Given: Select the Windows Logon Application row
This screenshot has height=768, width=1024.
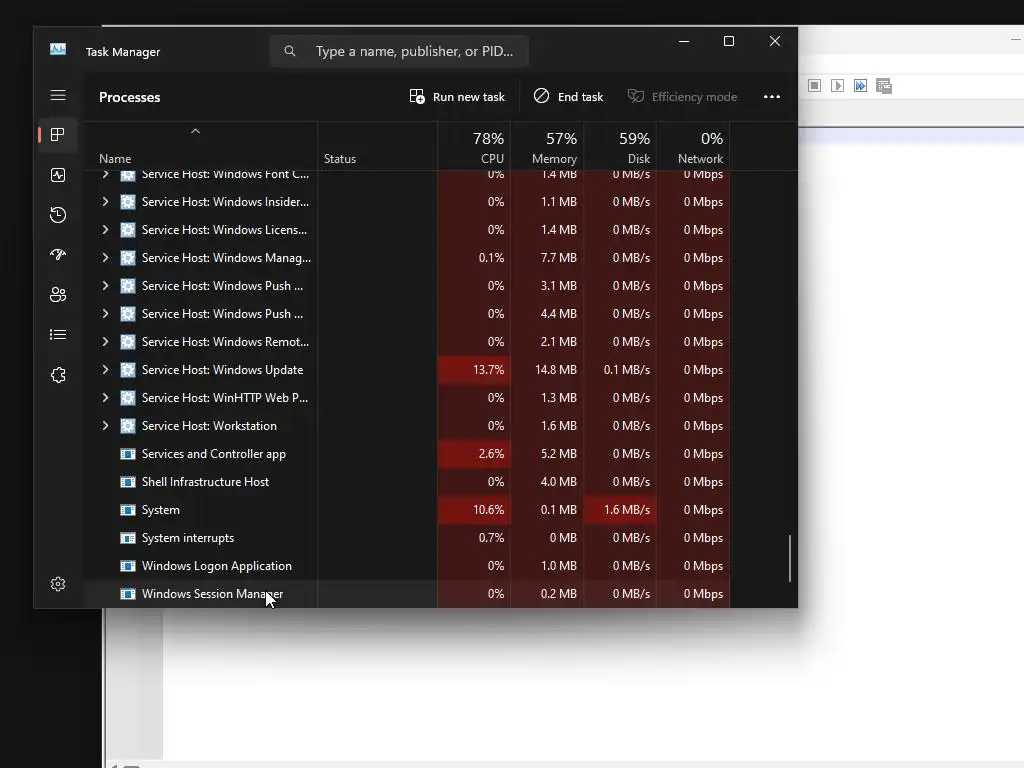Looking at the screenshot, I should [406, 566].
